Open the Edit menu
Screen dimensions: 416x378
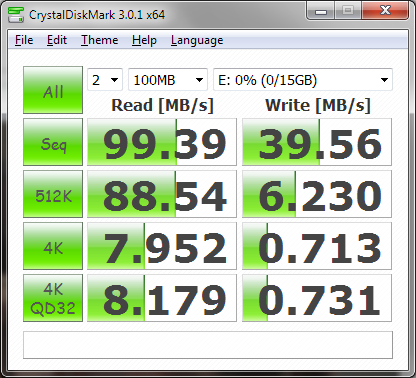(57, 40)
